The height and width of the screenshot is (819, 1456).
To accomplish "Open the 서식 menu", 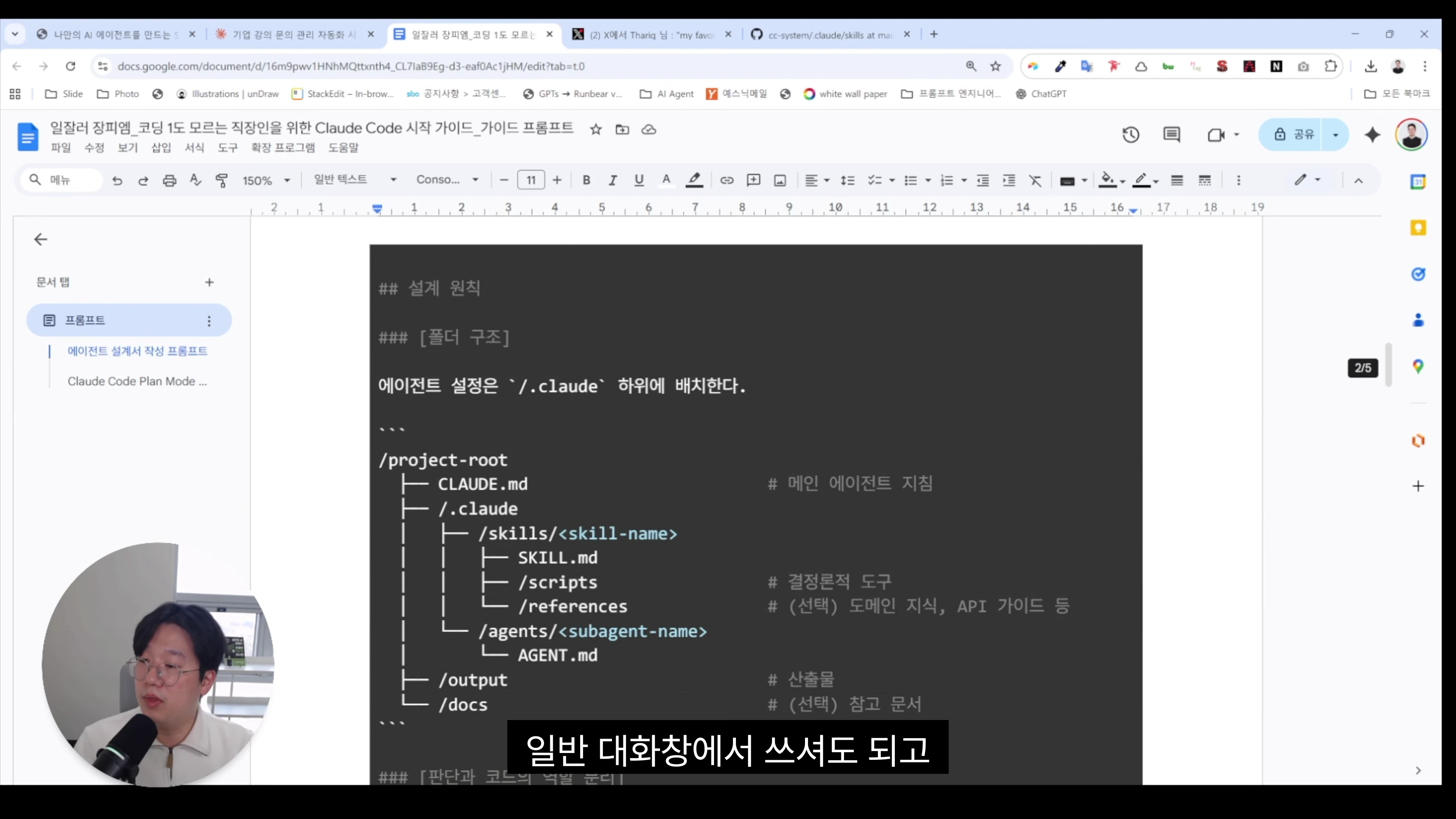I will pos(195,148).
